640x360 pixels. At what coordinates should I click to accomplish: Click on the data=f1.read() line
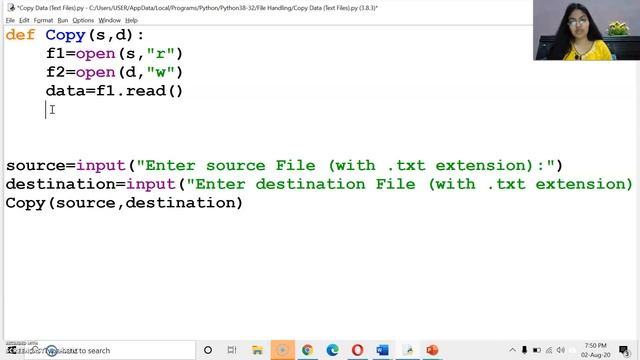[114, 91]
